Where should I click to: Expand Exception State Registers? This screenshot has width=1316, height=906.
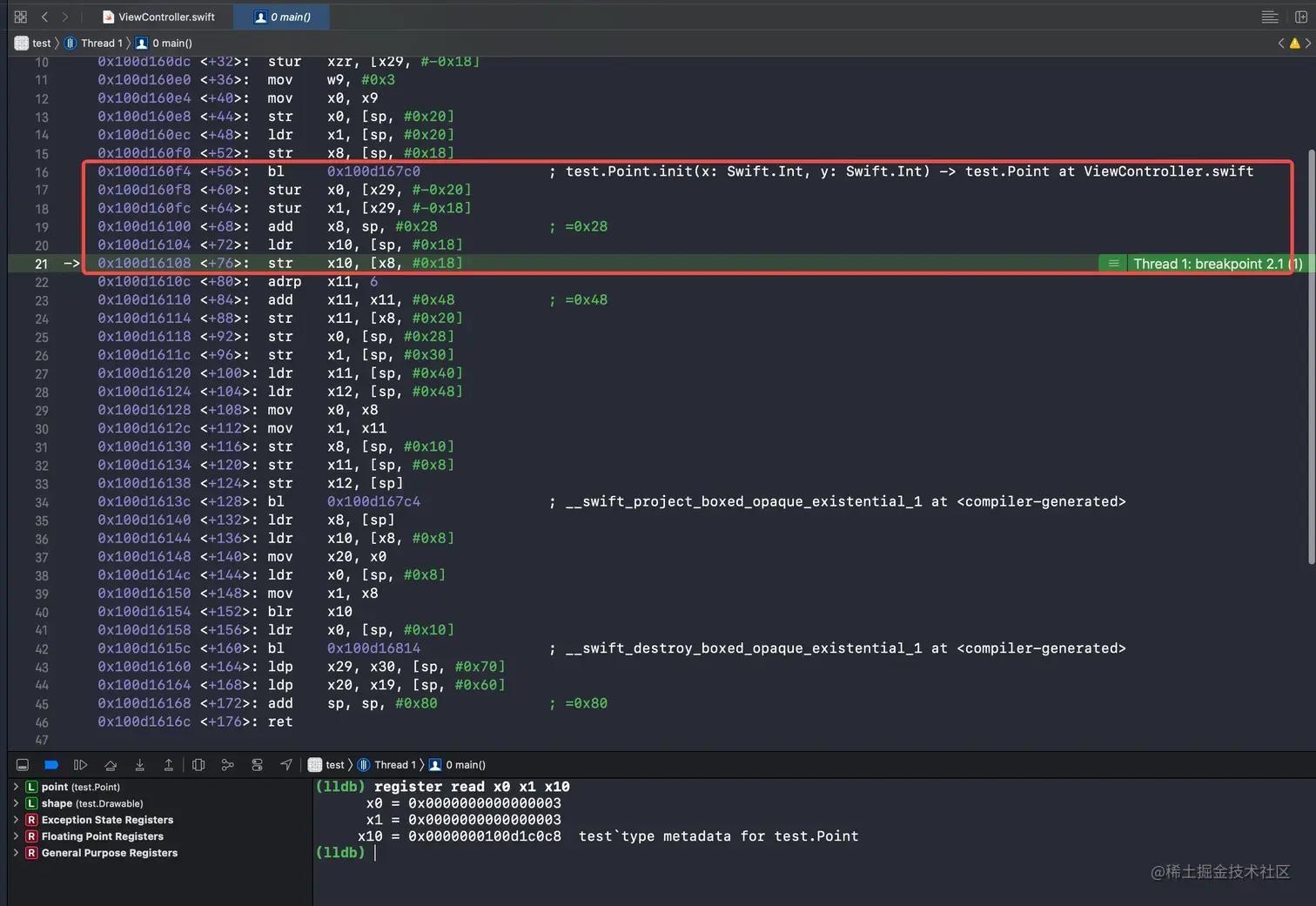click(x=16, y=820)
